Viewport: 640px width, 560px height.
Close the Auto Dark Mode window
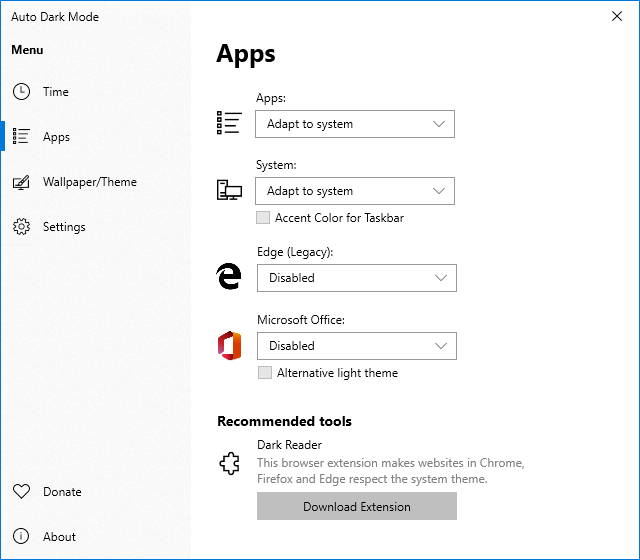click(x=616, y=16)
